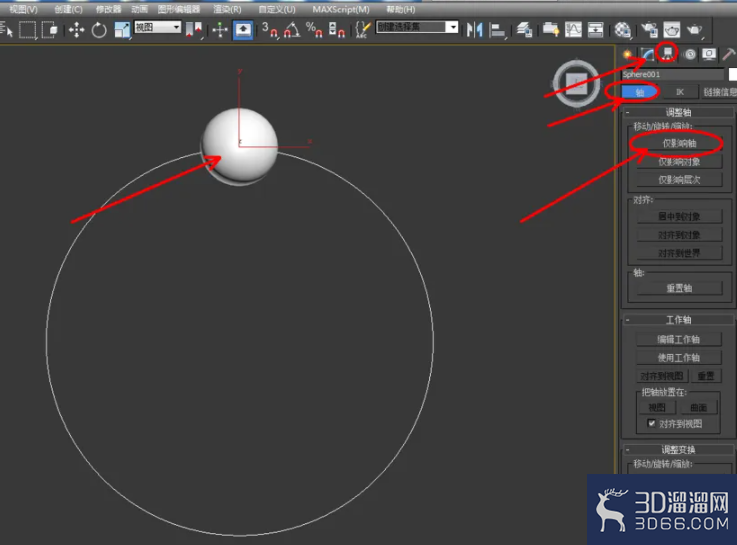Click the 编辑工作轴 button
This screenshot has width=737, height=545.
point(679,339)
